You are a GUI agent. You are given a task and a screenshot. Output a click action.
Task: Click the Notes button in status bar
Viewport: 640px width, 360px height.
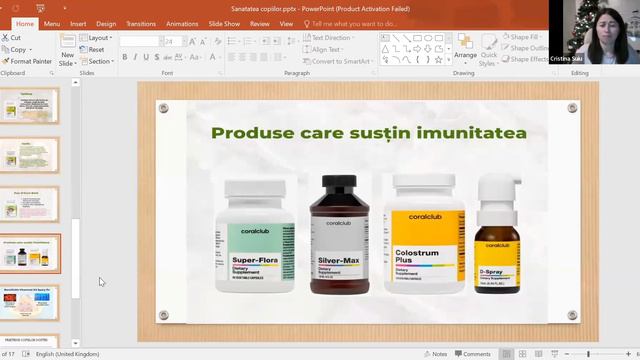click(x=436, y=354)
